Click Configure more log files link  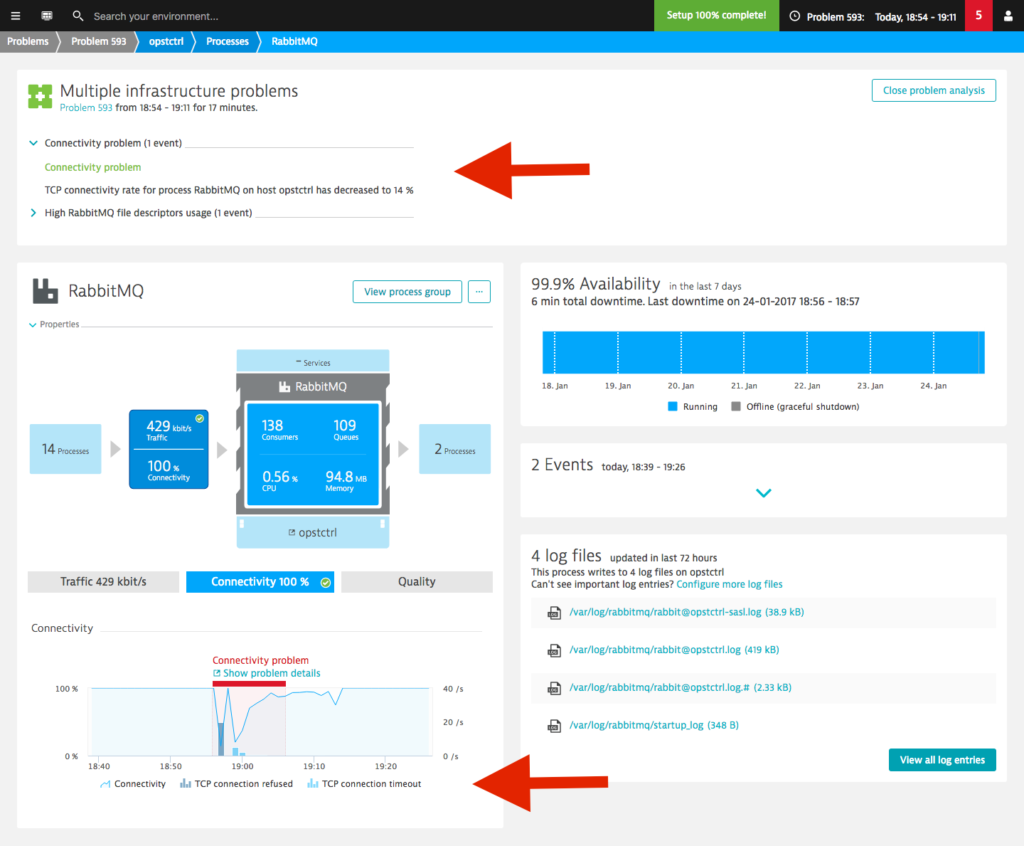[x=729, y=584]
